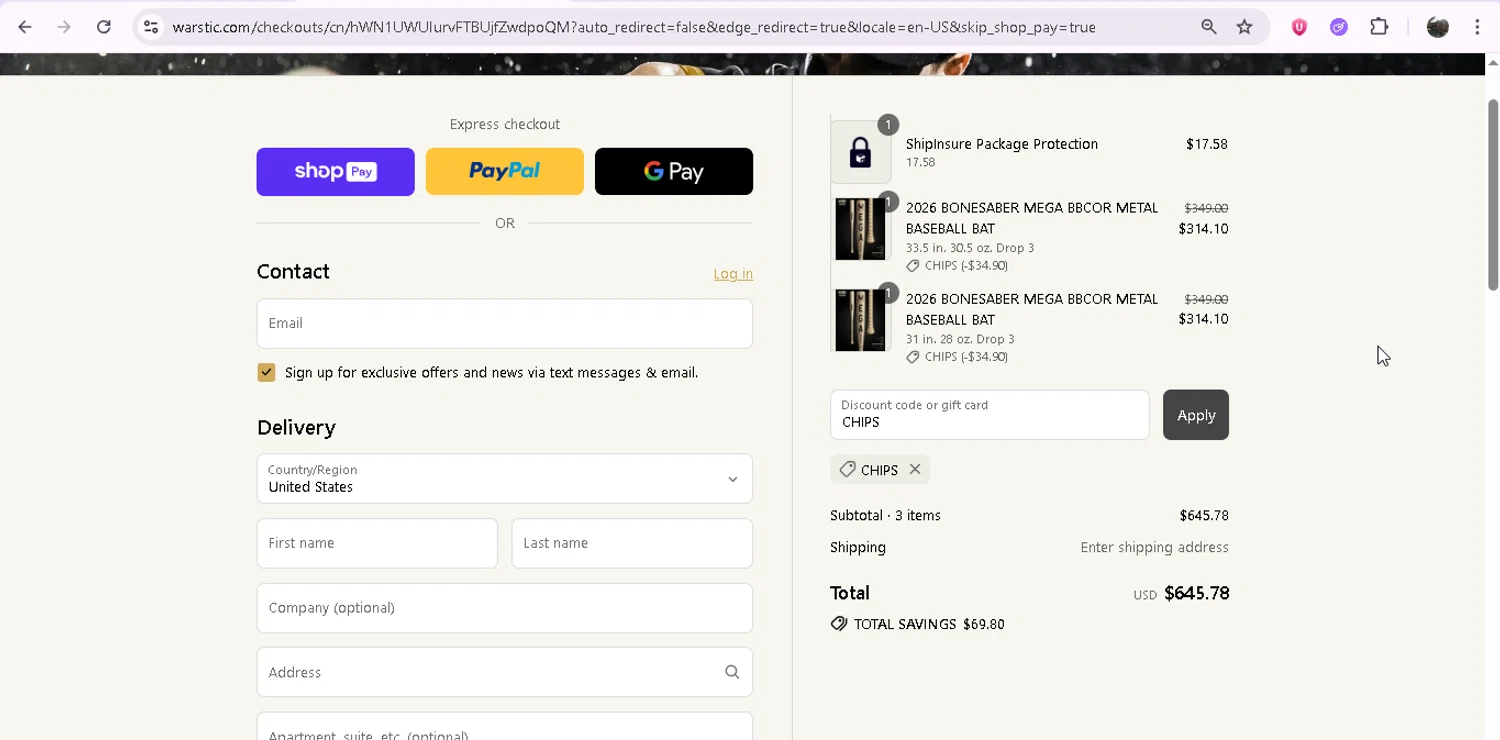Click the First name field
Viewport: 1500px width, 740px height.
377,543
